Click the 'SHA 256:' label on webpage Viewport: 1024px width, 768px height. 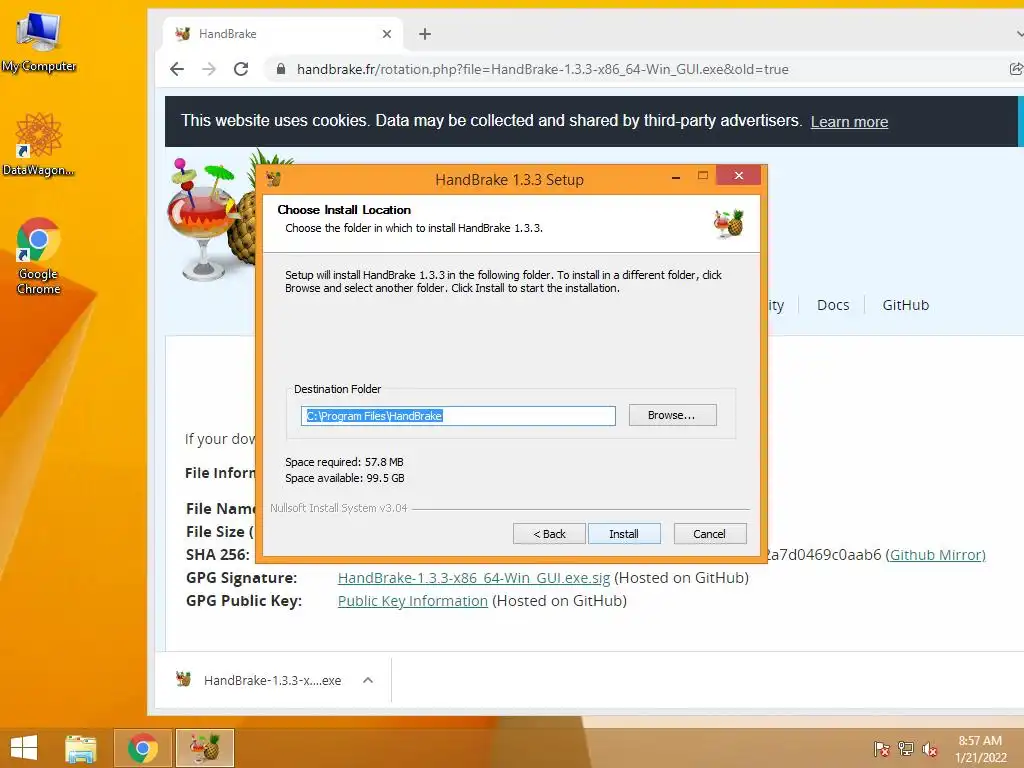[x=217, y=554]
